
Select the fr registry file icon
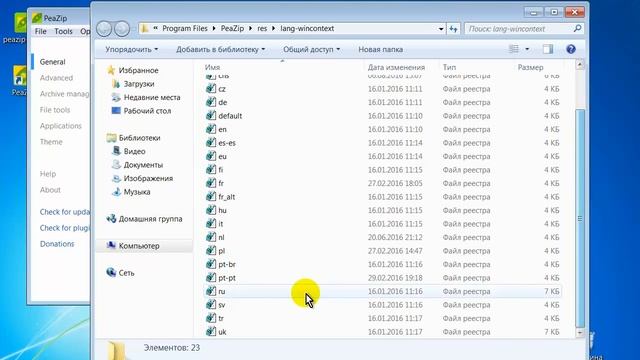[x=211, y=183]
